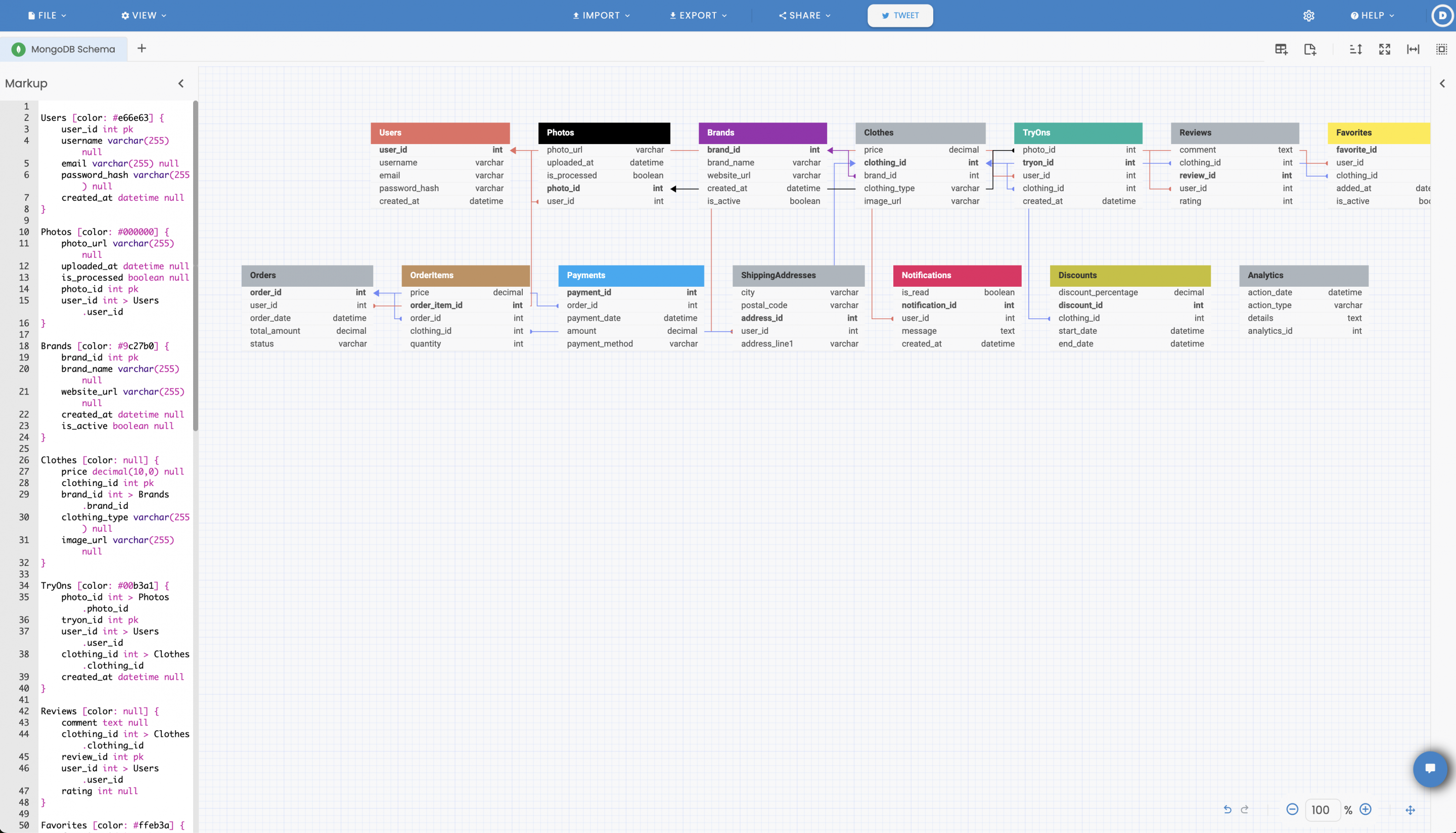Select the fit-to-screen icon
1456x833 pixels.
[x=1386, y=48]
